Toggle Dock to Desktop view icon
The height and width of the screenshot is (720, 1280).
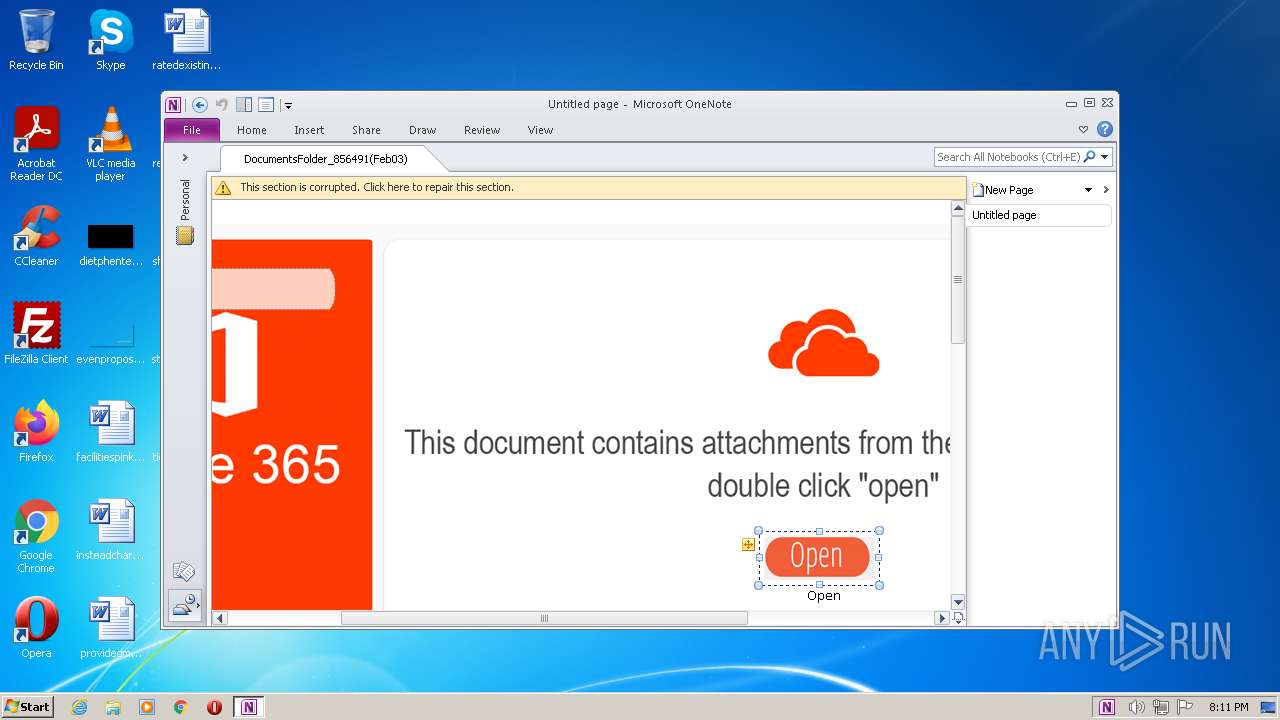(244, 104)
